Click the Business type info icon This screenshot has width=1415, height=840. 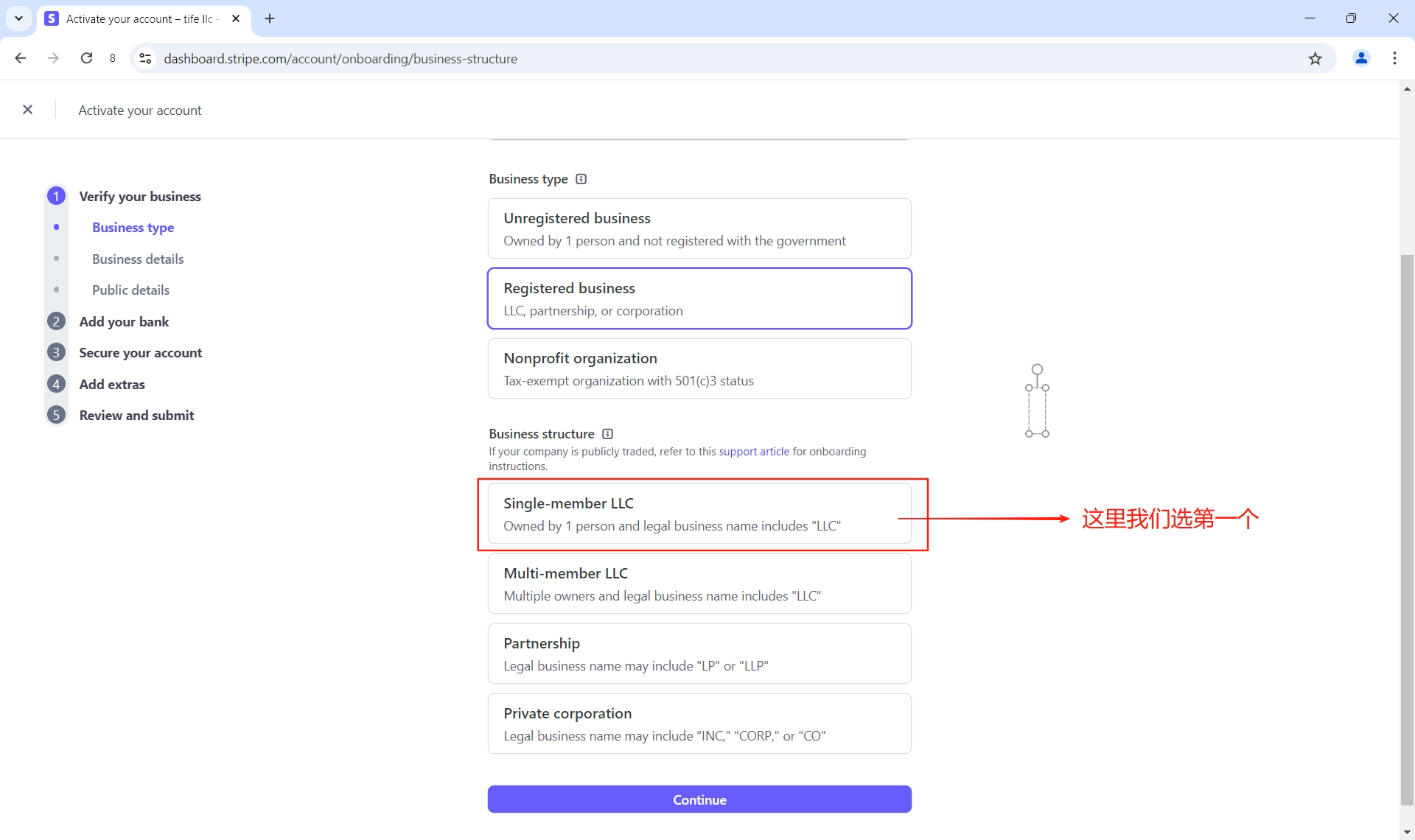[581, 179]
